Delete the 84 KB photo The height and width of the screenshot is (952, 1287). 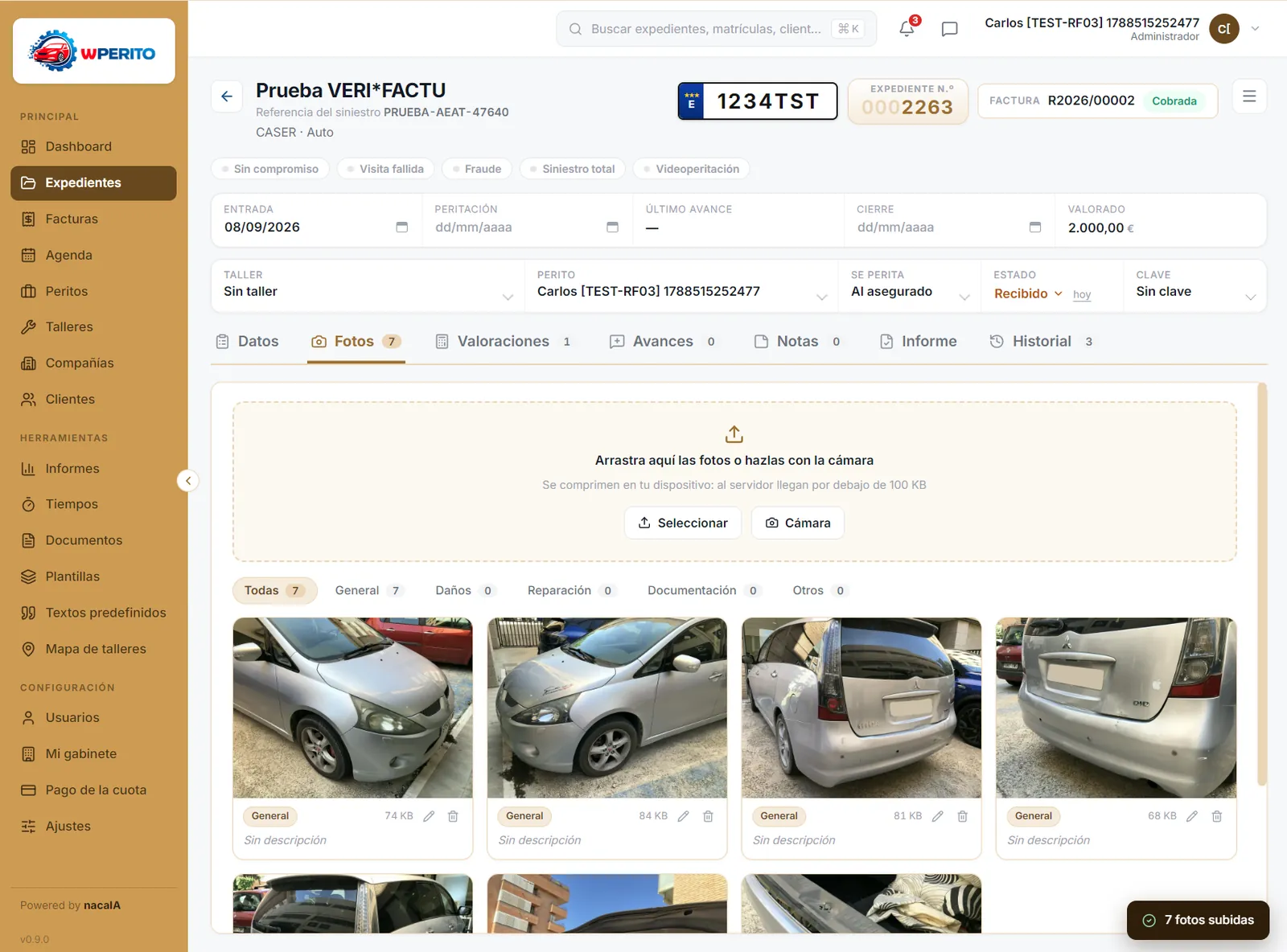click(709, 816)
